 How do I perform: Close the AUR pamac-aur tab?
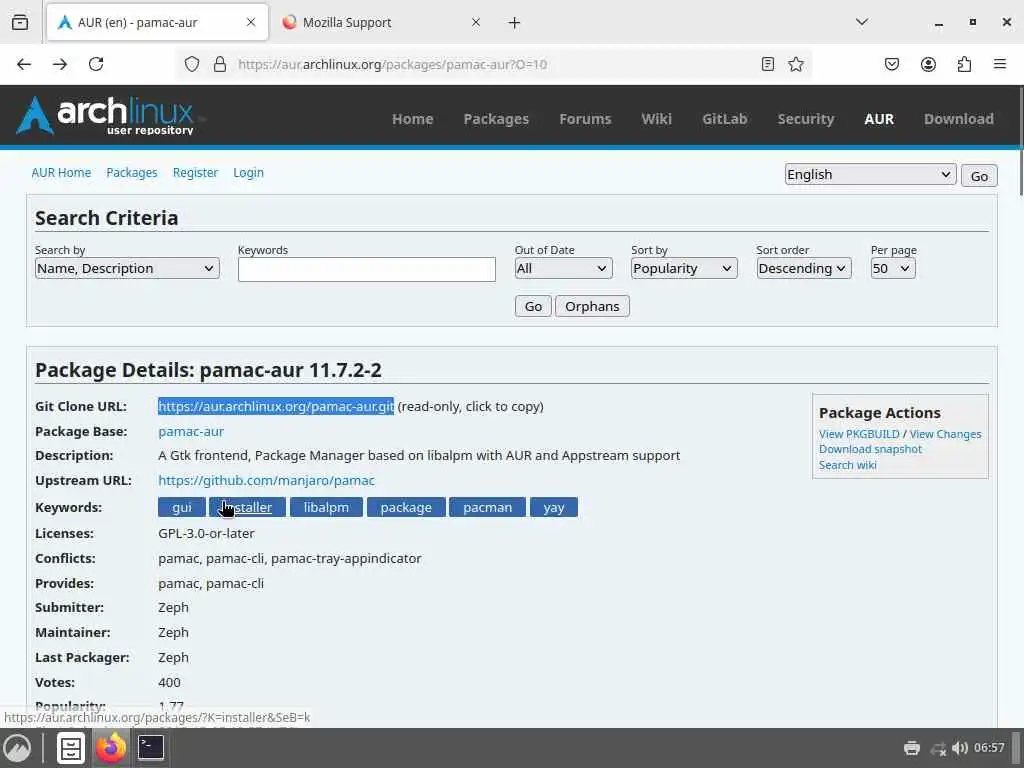click(251, 22)
